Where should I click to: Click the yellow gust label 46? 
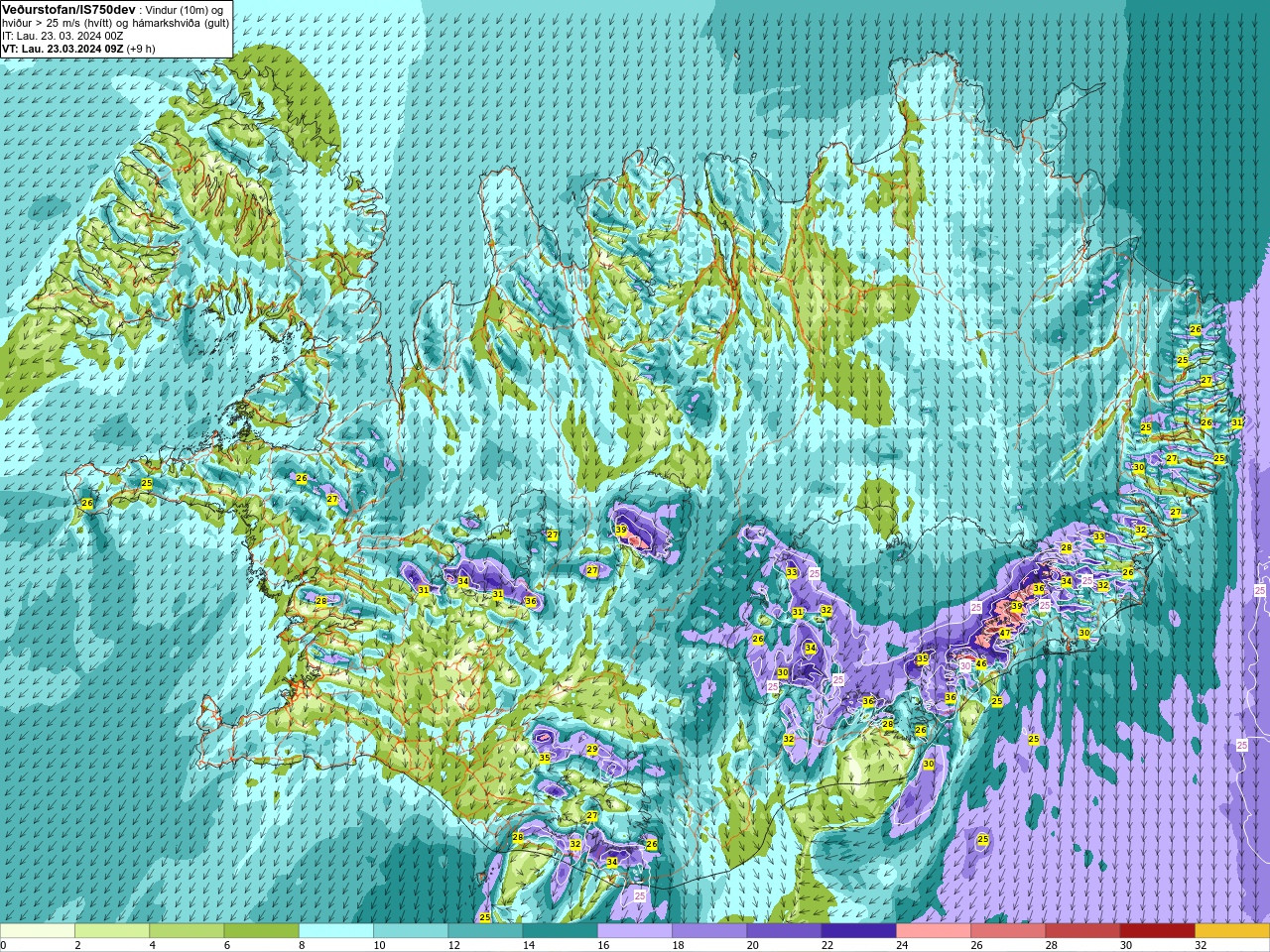coord(981,664)
